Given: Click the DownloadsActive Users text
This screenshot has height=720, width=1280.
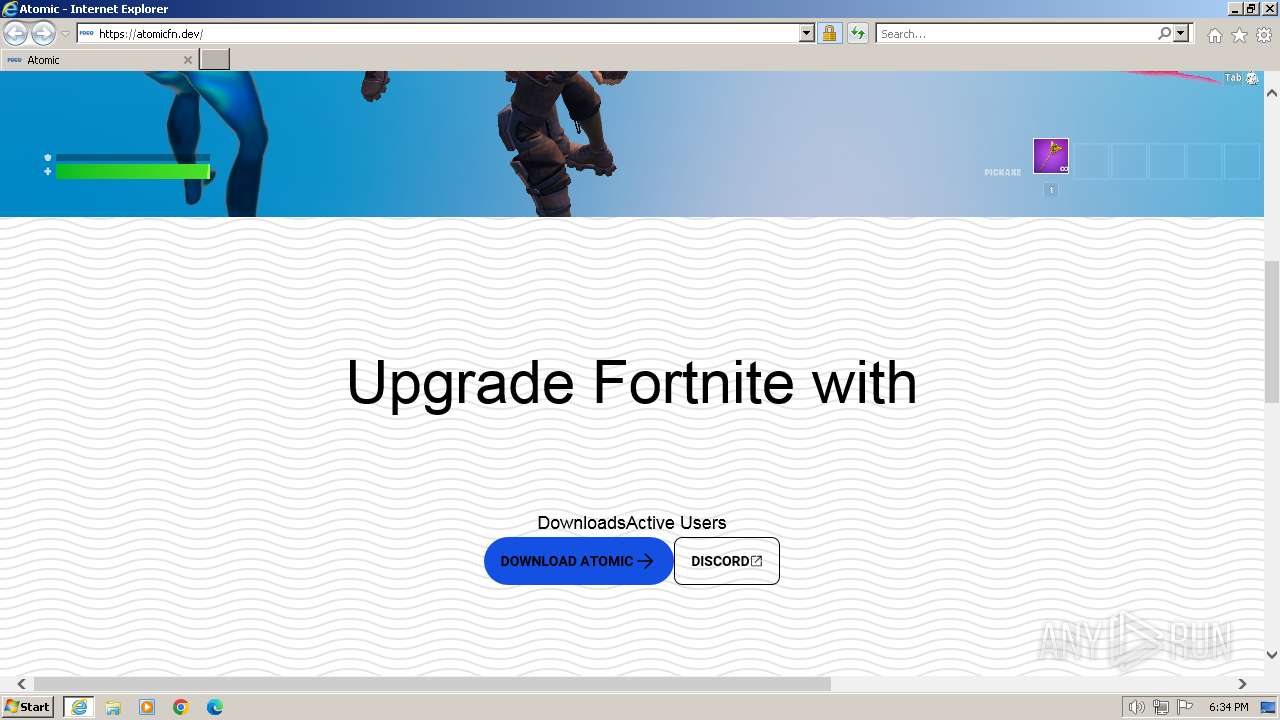Looking at the screenshot, I should click(x=632, y=523).
